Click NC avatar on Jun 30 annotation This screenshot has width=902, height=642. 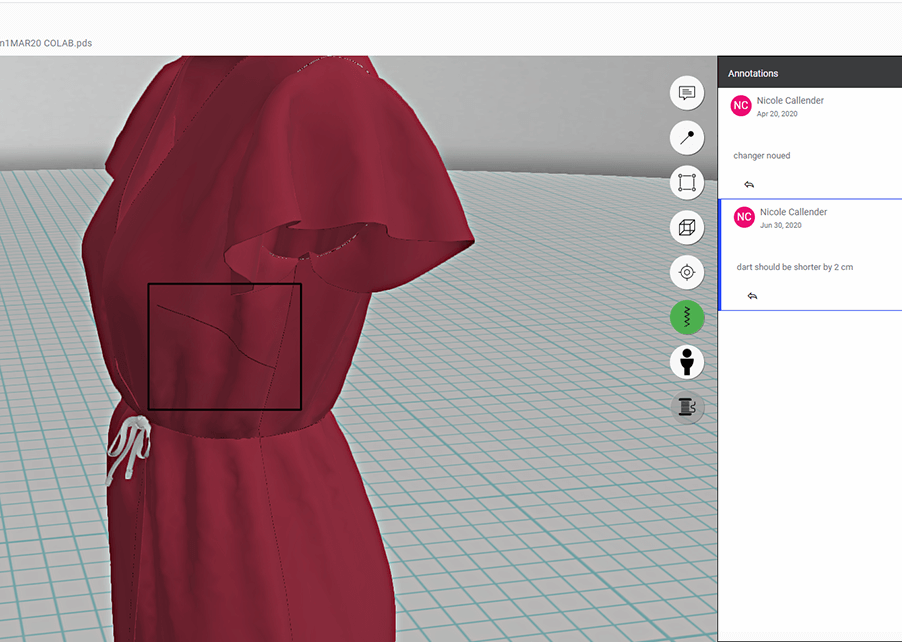(x=744, y=217)
